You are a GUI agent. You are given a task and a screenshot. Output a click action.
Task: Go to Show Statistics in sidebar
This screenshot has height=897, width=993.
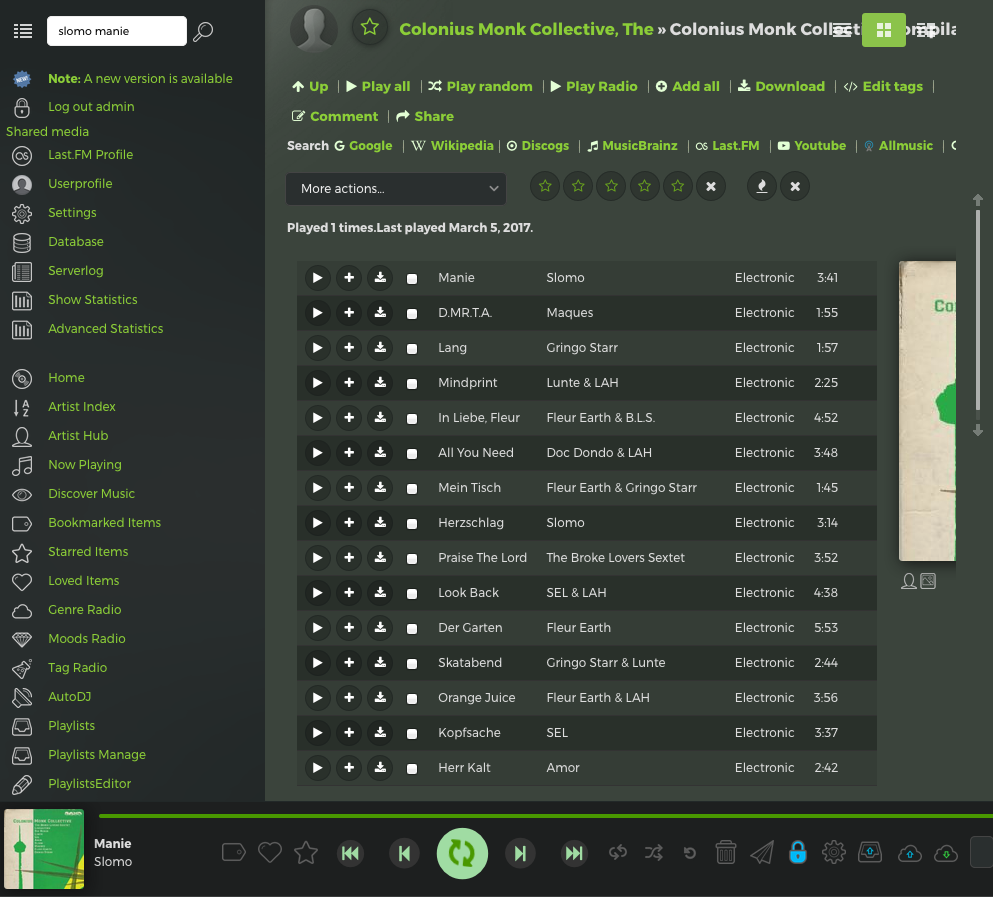pos(93,300)
